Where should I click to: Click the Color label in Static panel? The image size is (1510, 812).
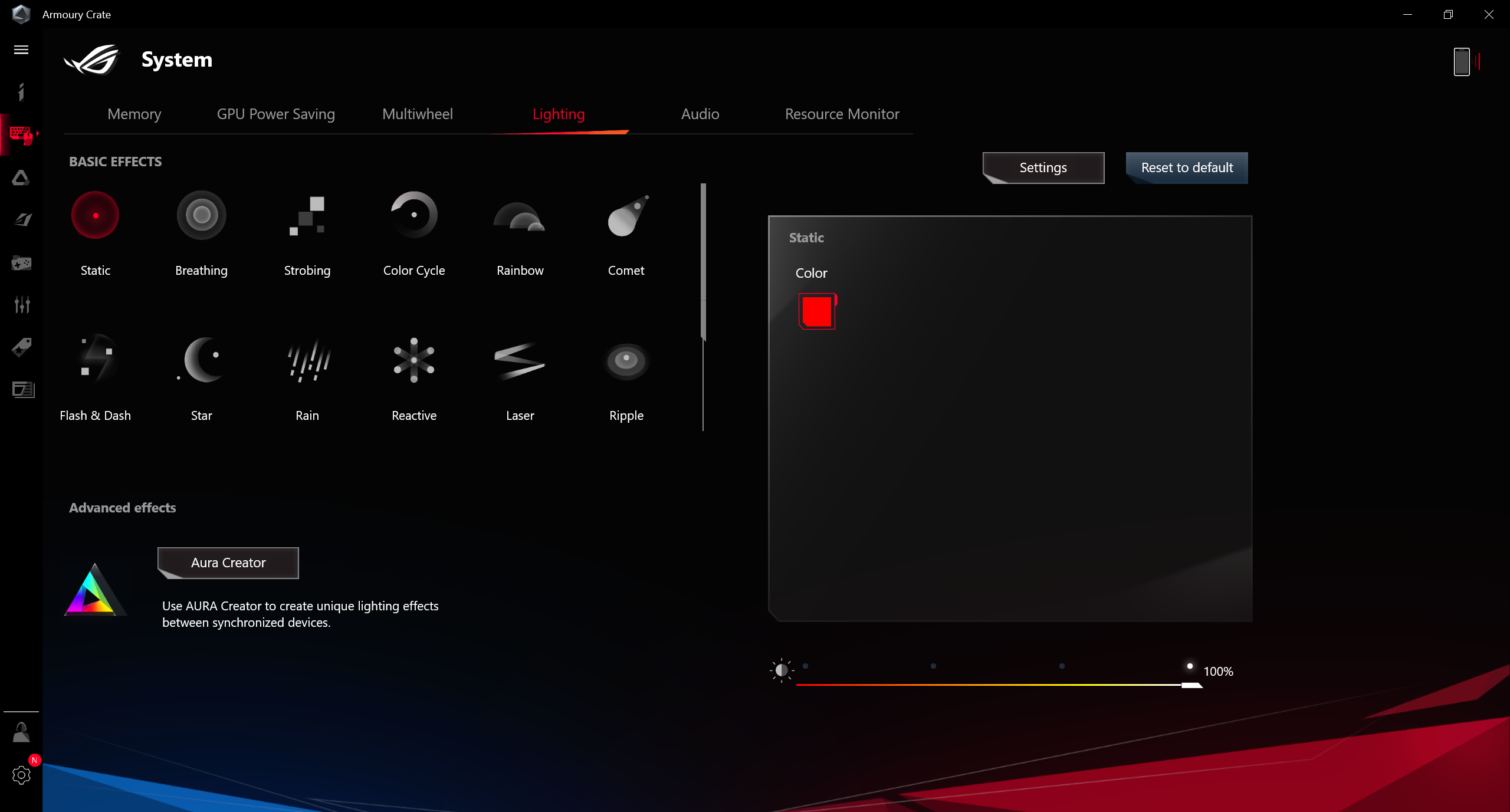pyautogui.click(x=811, y=273)
